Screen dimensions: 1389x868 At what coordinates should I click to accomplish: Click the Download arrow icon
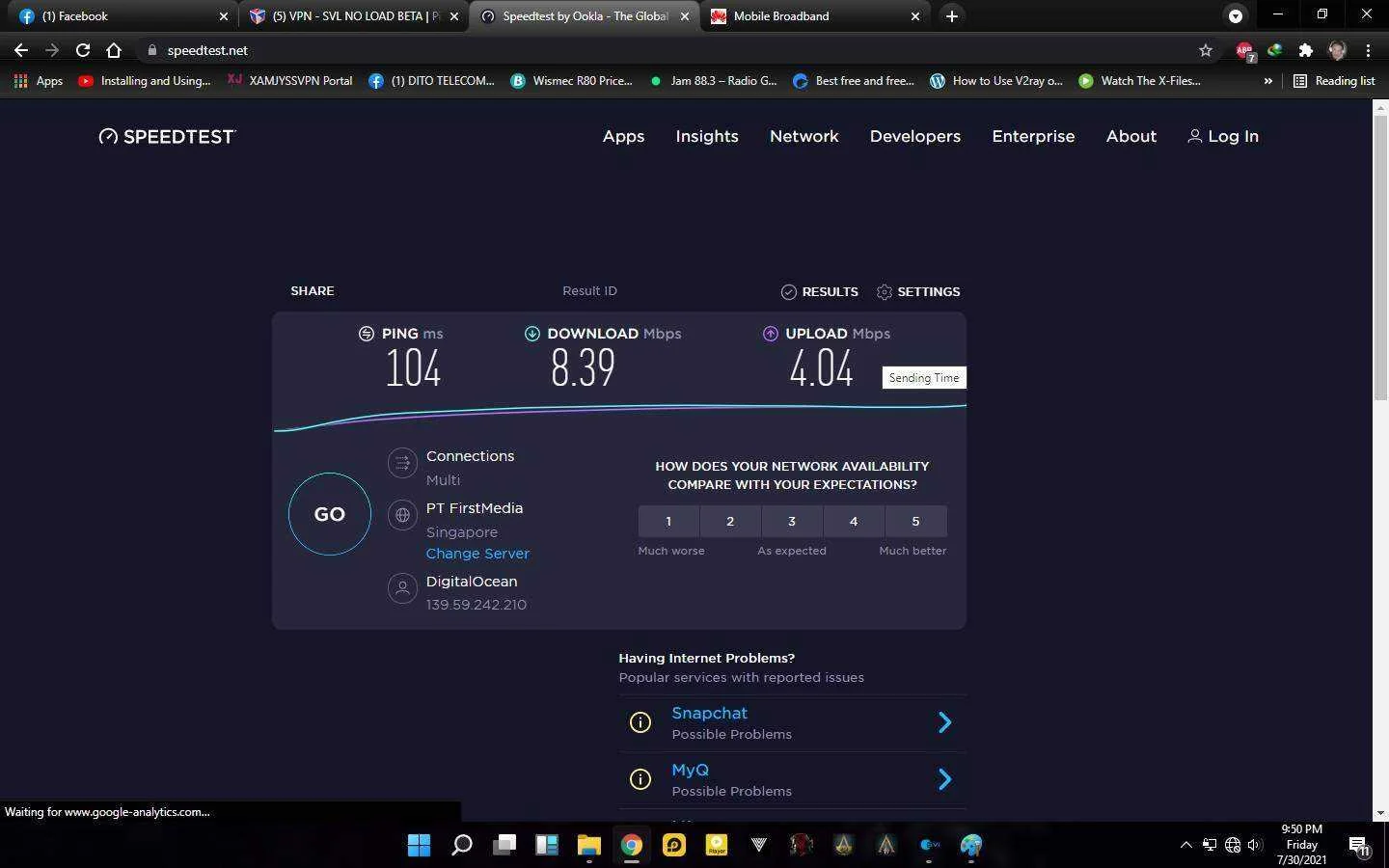531,334
